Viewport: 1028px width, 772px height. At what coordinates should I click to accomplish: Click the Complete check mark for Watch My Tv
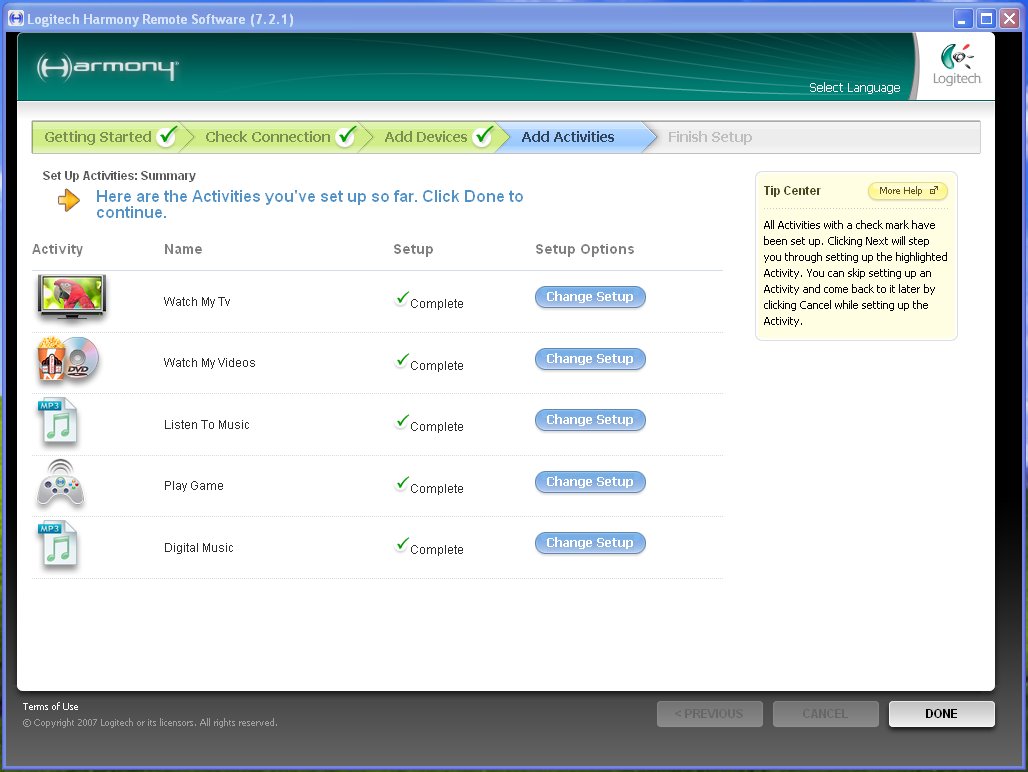click(403, 299)
